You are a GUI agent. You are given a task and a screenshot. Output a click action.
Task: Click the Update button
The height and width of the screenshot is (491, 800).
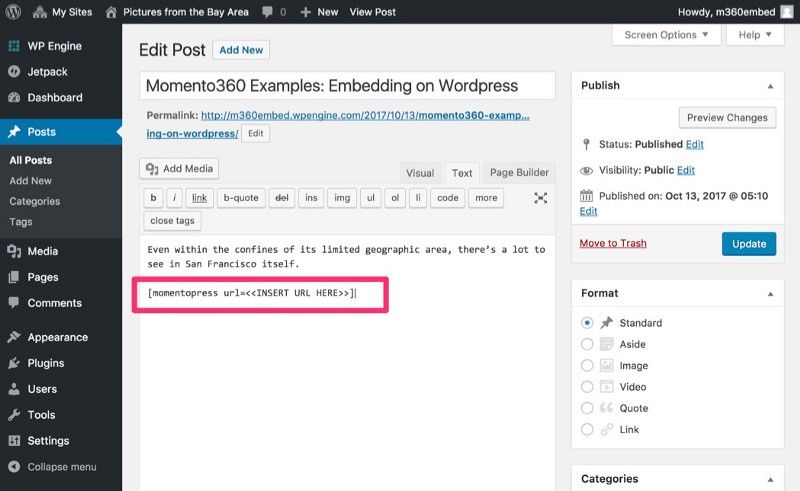(749, 244)
